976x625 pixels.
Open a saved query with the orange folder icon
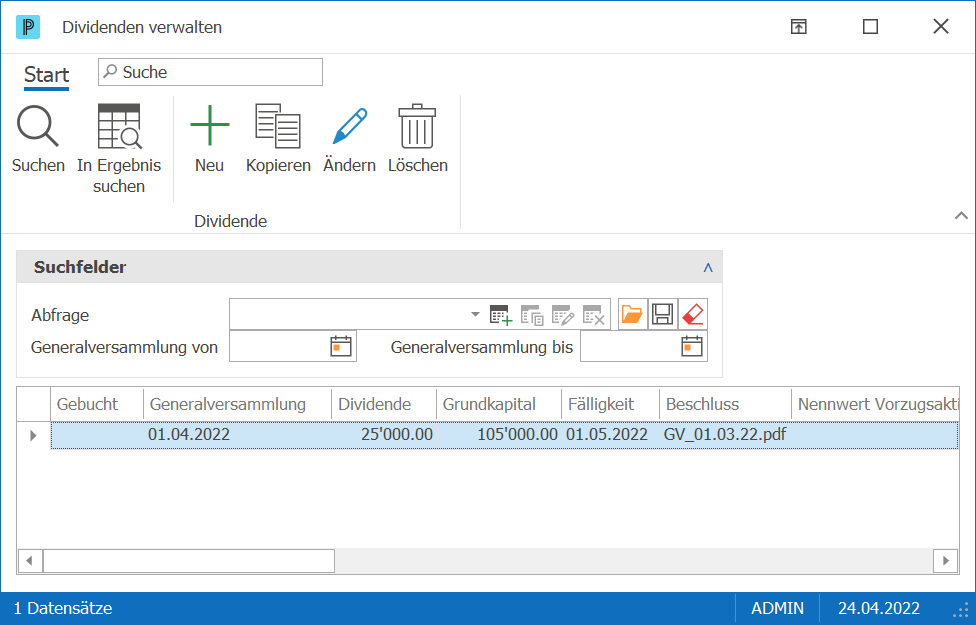pos(632,314)
